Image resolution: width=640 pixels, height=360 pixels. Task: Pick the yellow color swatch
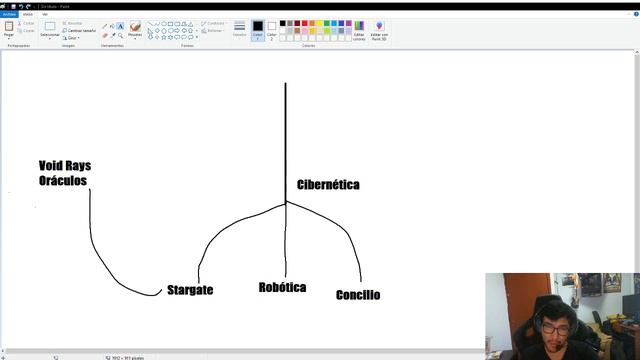tap(319, 23)
